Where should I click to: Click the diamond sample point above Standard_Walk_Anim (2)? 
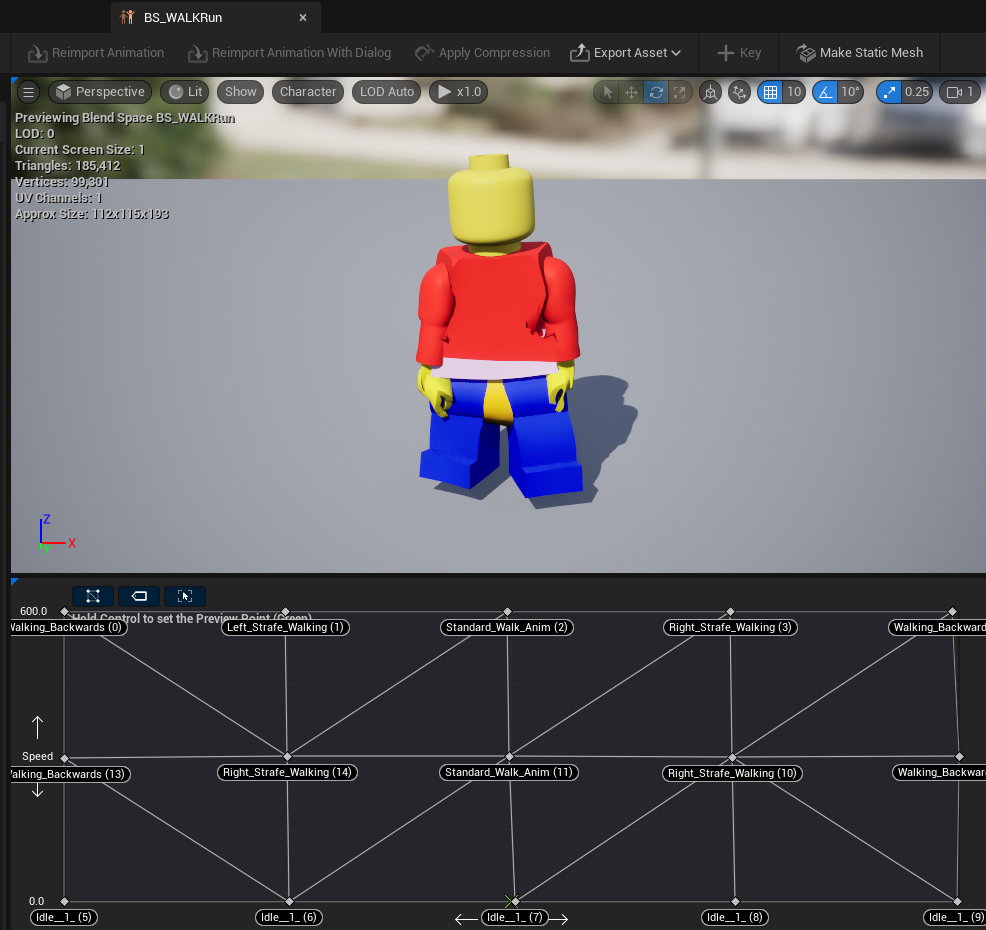[x=507, y=612]
